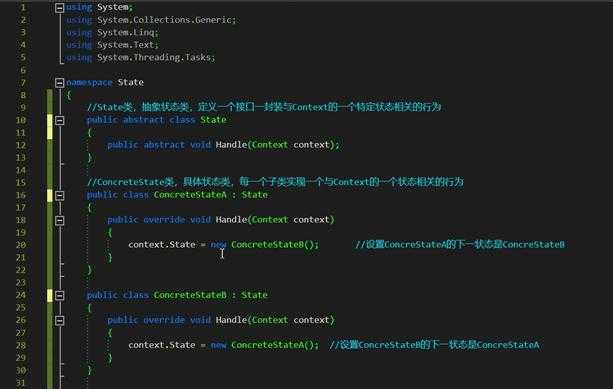
Task: Click State class name in abstract class declaration
Action: click(x=213, y=120)
